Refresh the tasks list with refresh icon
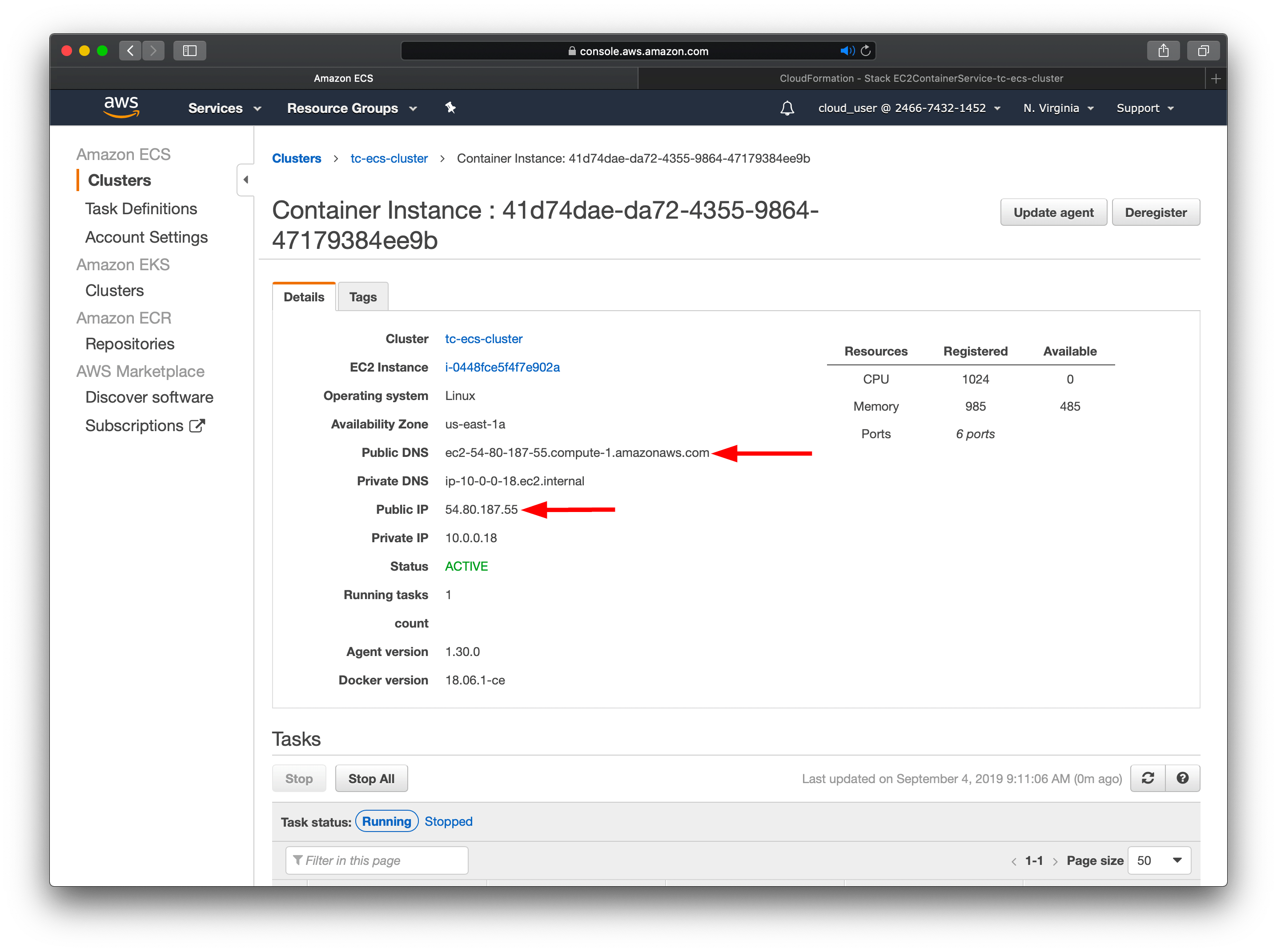This screenshot has width=1277, height=952. [x=1147, y=779]
